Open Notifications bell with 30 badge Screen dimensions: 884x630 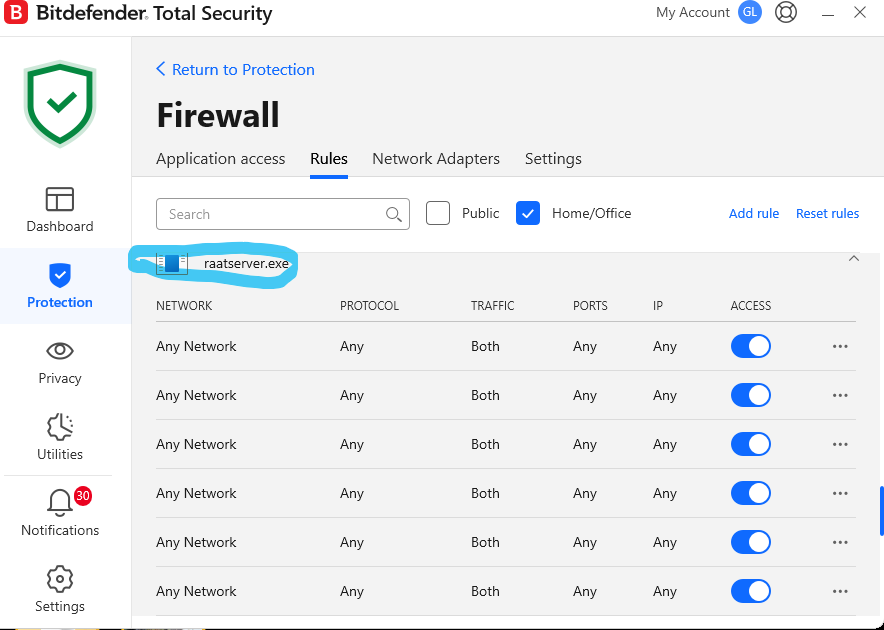coord(60,503)
